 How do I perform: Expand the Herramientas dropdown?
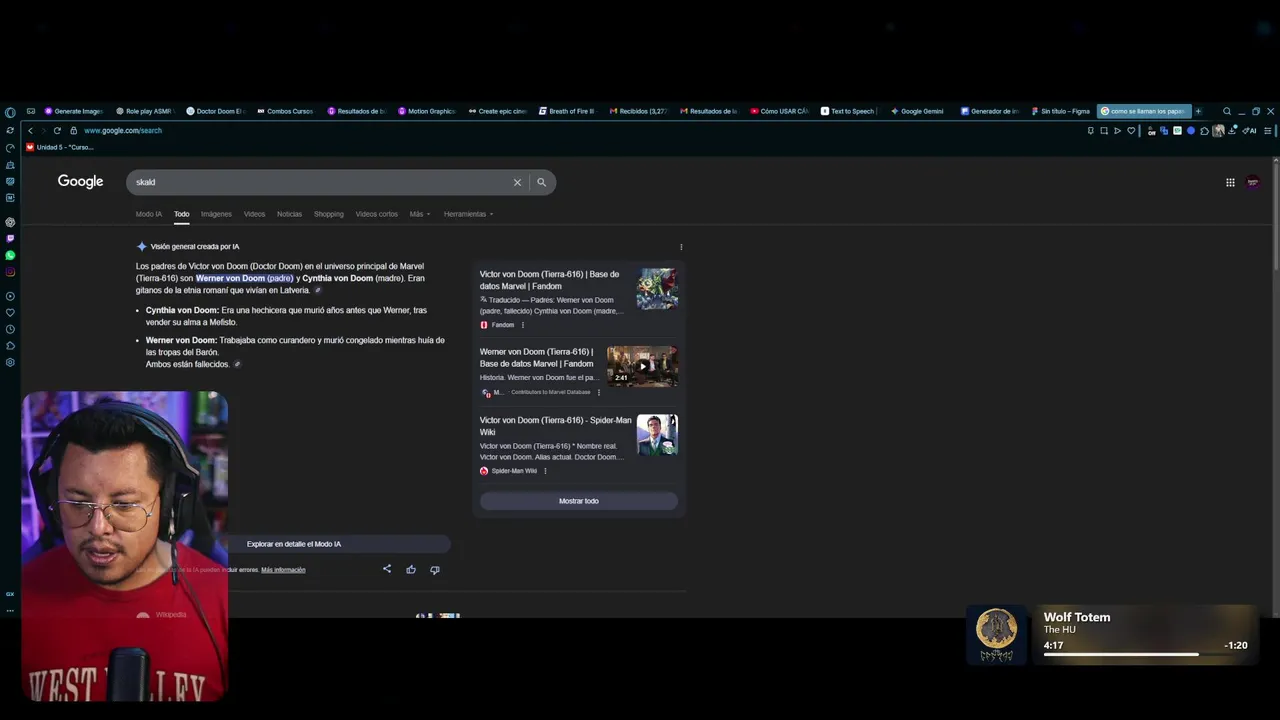point(468,214)
